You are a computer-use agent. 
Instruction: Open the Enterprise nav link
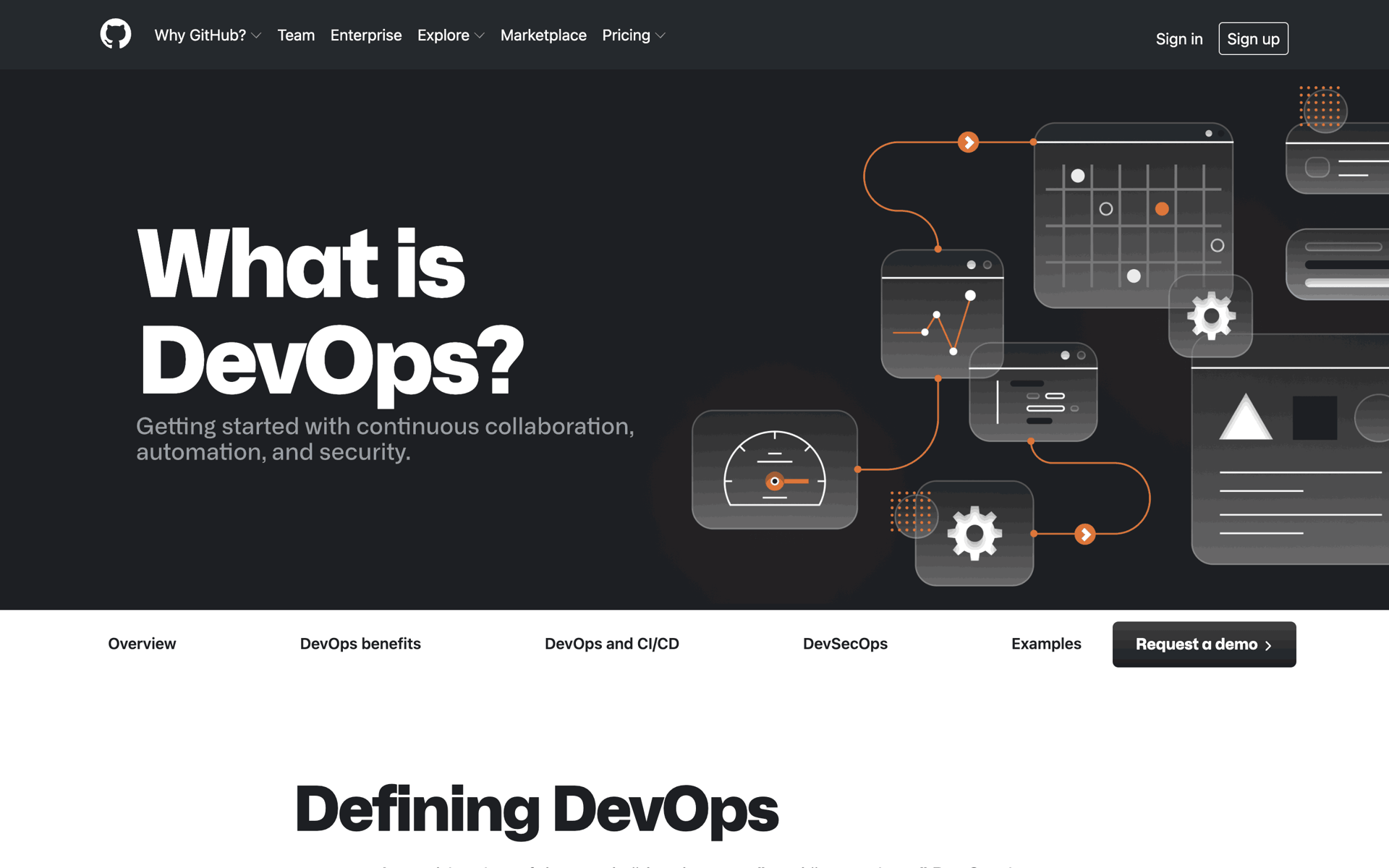click(x=366, y=35)
